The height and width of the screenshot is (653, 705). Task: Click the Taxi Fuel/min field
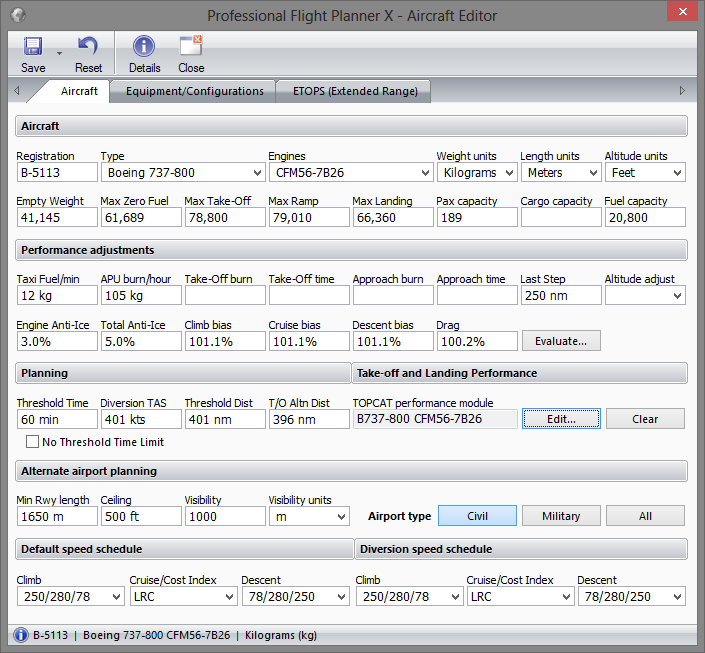click(57, 295)
